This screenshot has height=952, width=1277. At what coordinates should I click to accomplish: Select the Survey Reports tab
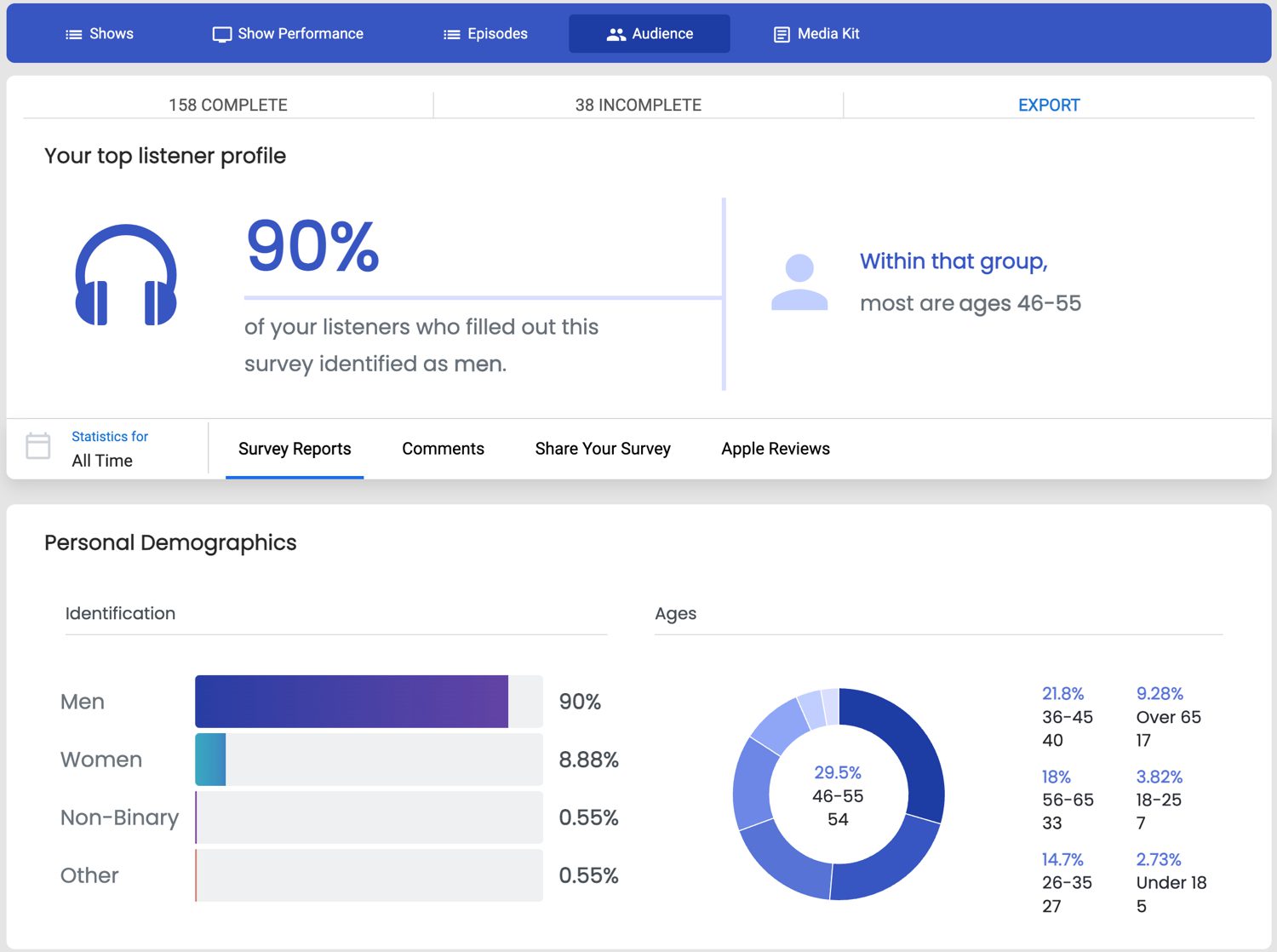point(295,449)
